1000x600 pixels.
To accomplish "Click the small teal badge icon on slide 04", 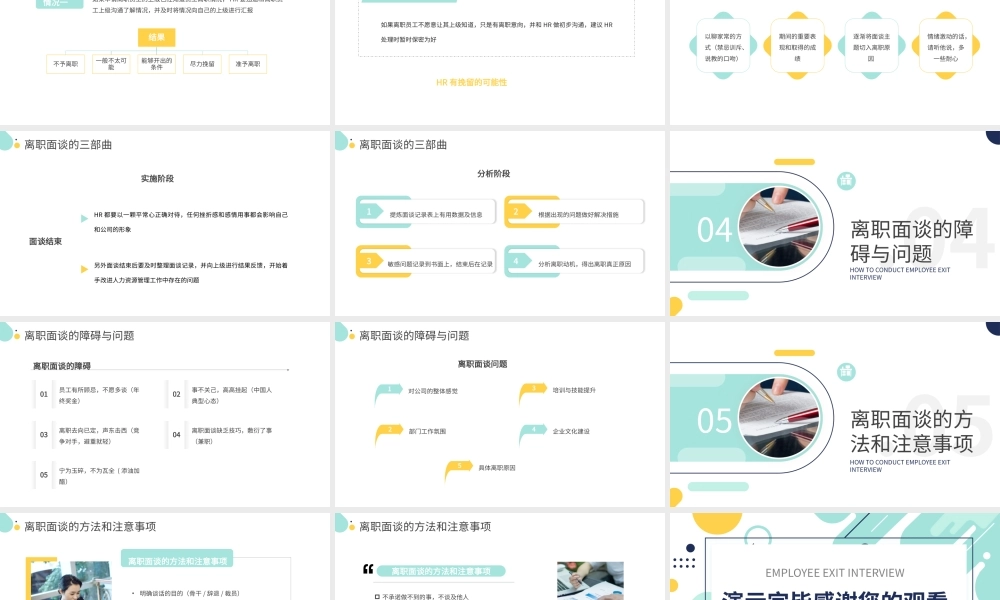I will (846, 180).
